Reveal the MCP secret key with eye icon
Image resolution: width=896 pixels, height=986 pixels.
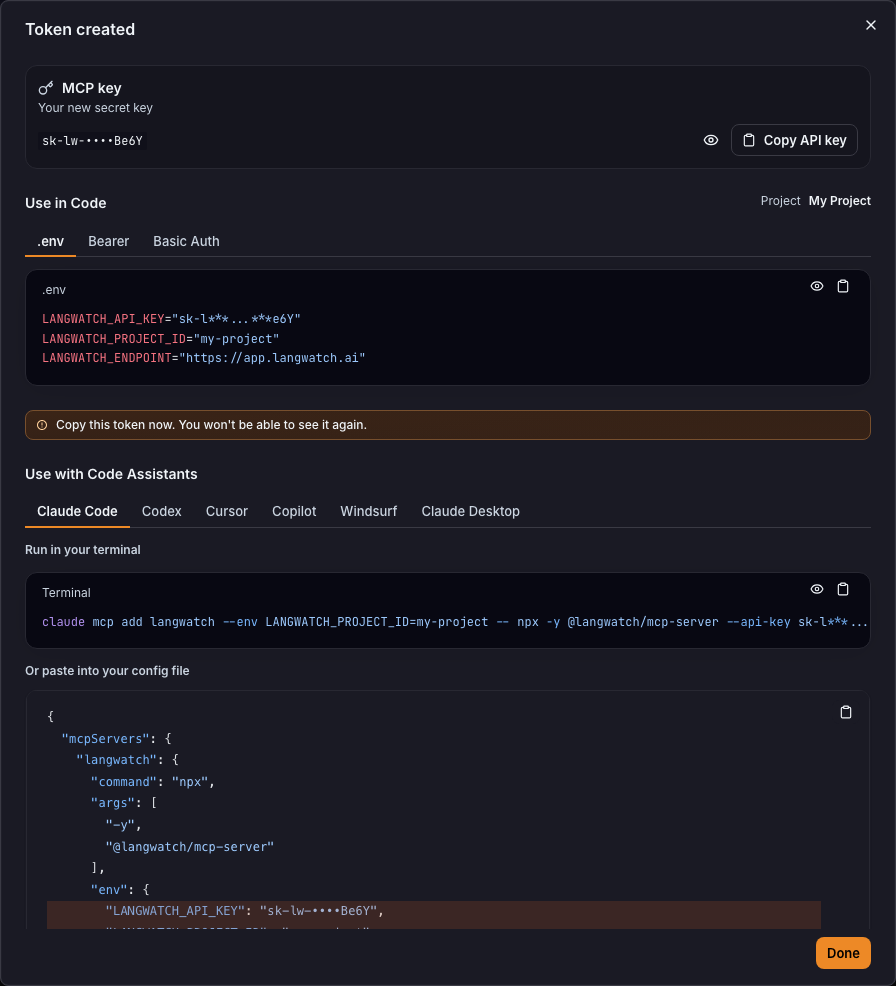pos(711,140)
